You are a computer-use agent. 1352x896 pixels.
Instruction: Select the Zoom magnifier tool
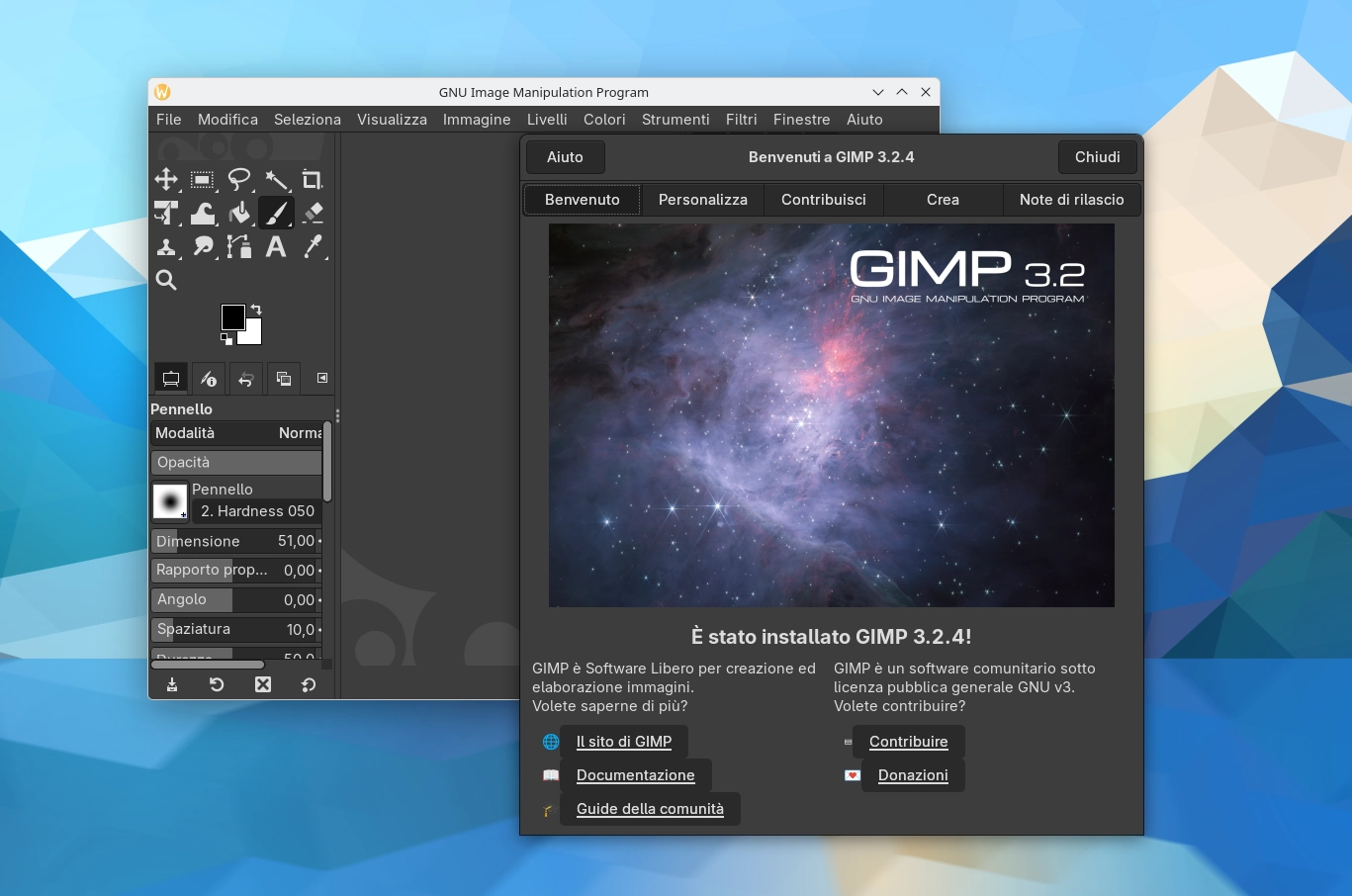pos(166,280)
